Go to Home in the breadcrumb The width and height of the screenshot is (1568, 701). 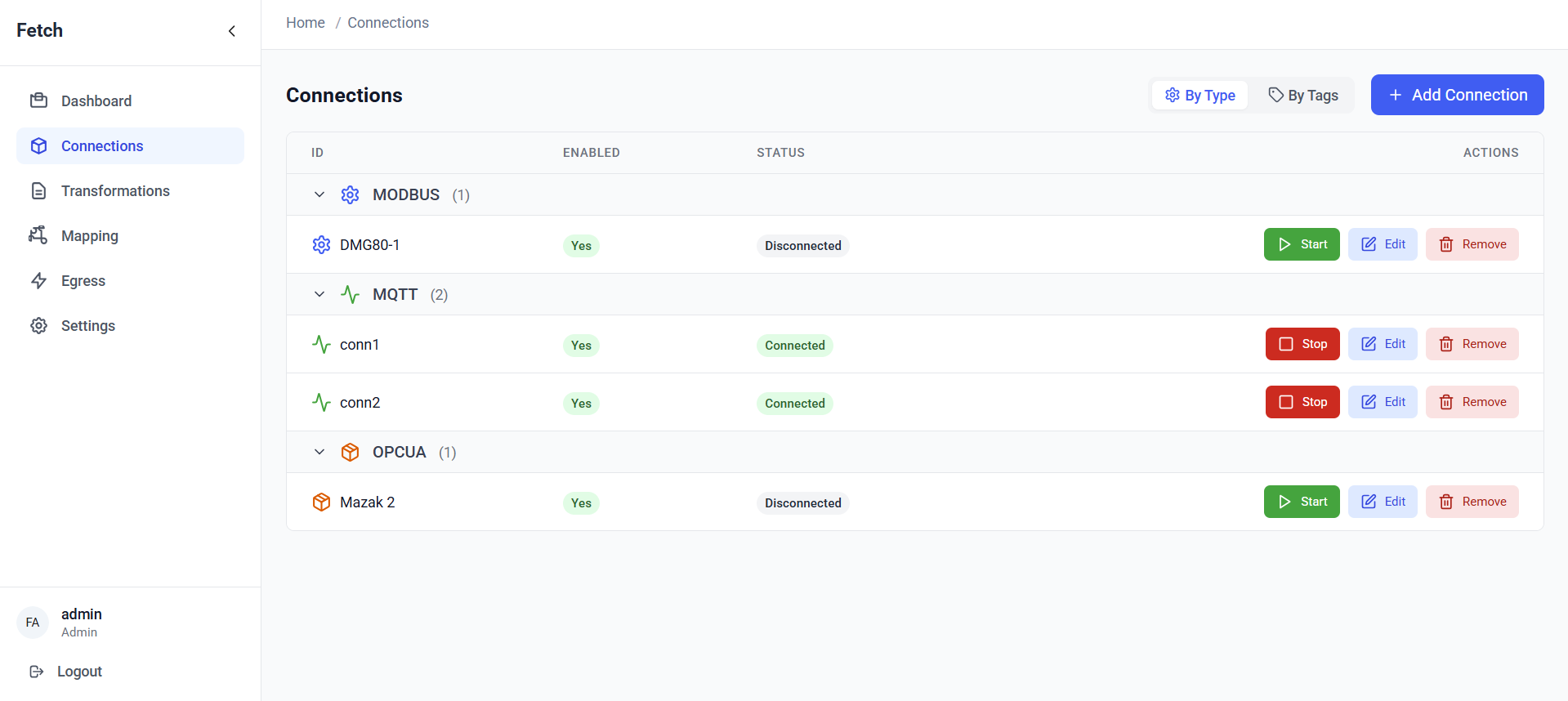tap(306, 23)
